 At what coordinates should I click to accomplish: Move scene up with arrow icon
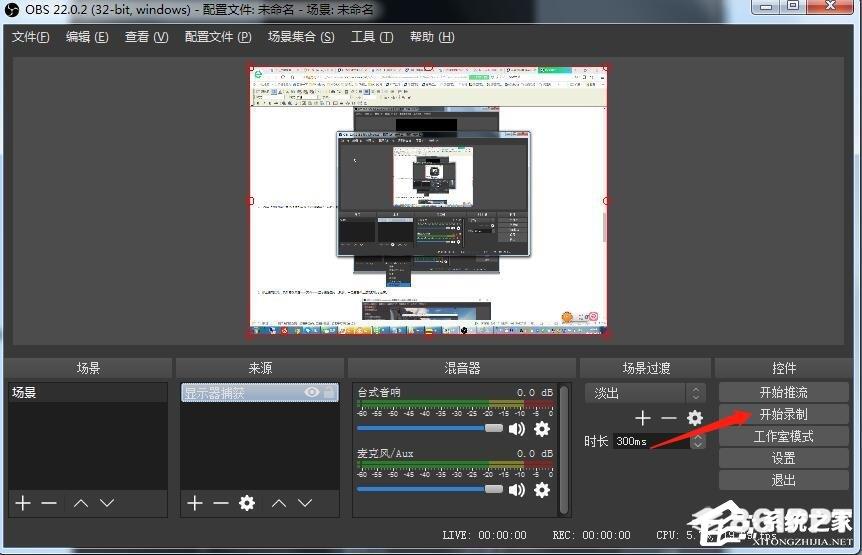click(x=81, y=503)
